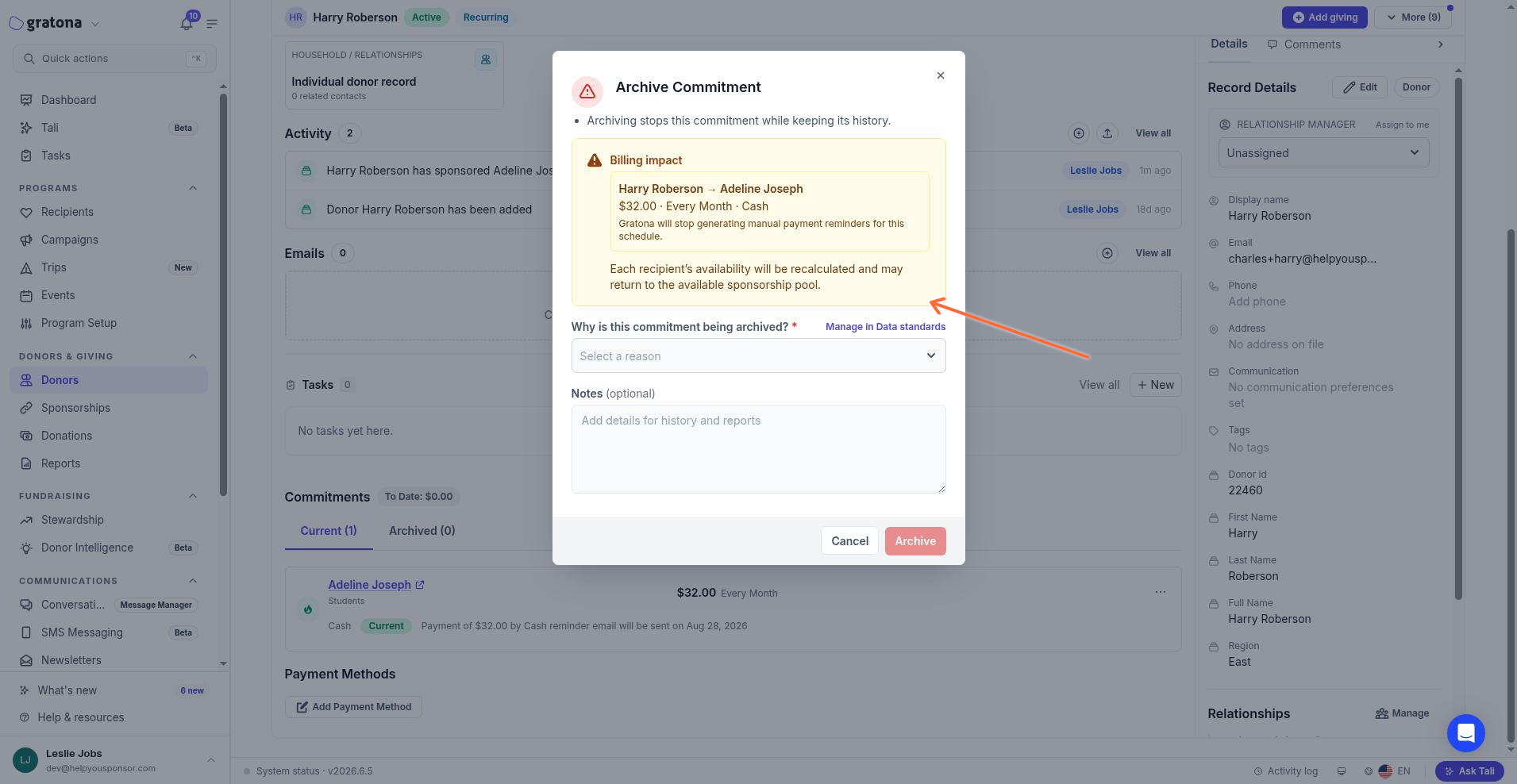The width and height of the screenshot is (1517, 784).
Task: Click the red Archive button
Action: point(915,541)
